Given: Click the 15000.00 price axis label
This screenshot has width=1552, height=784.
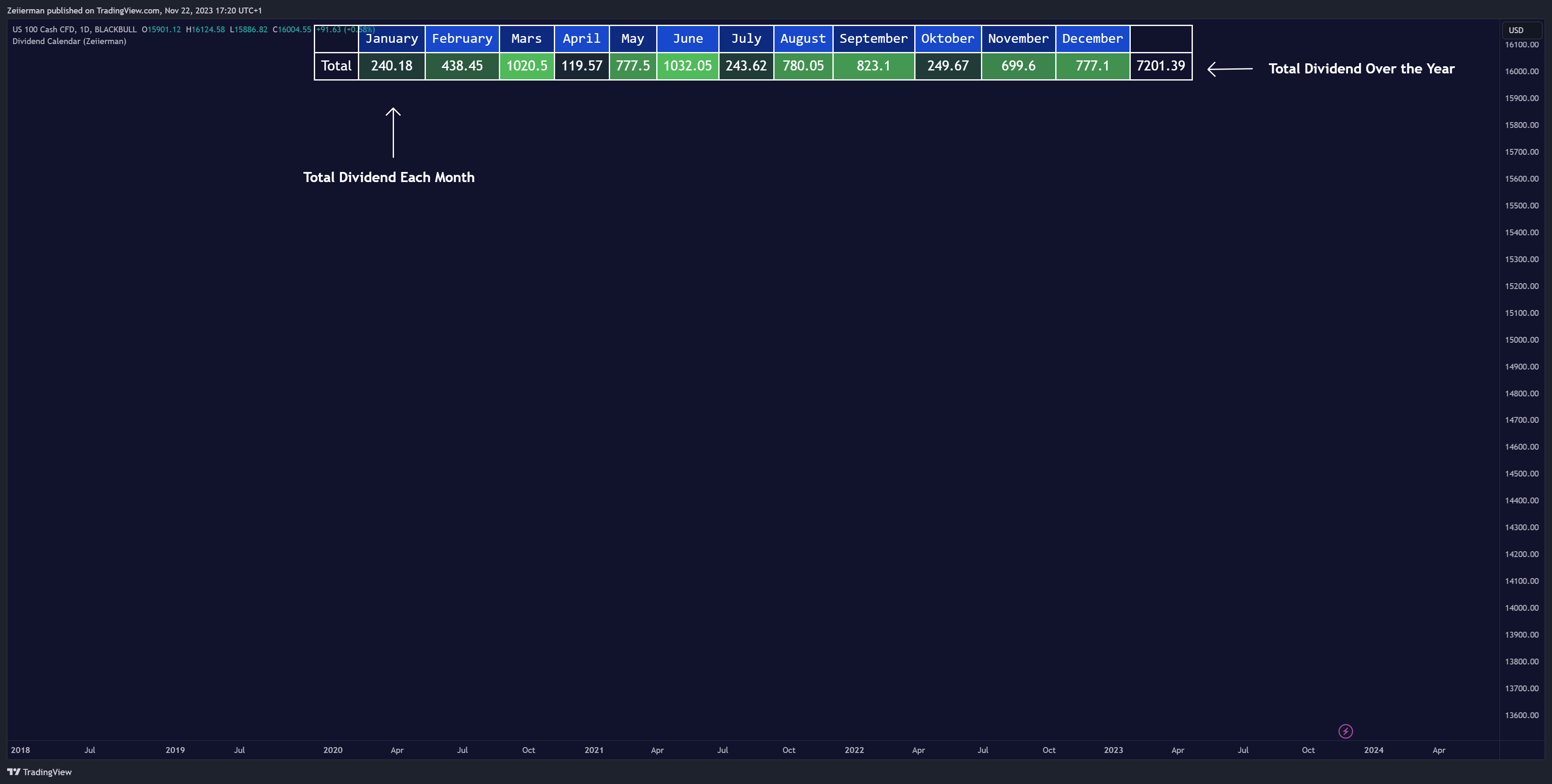Looking at the screenshot, I should (x=1521, y=340).
